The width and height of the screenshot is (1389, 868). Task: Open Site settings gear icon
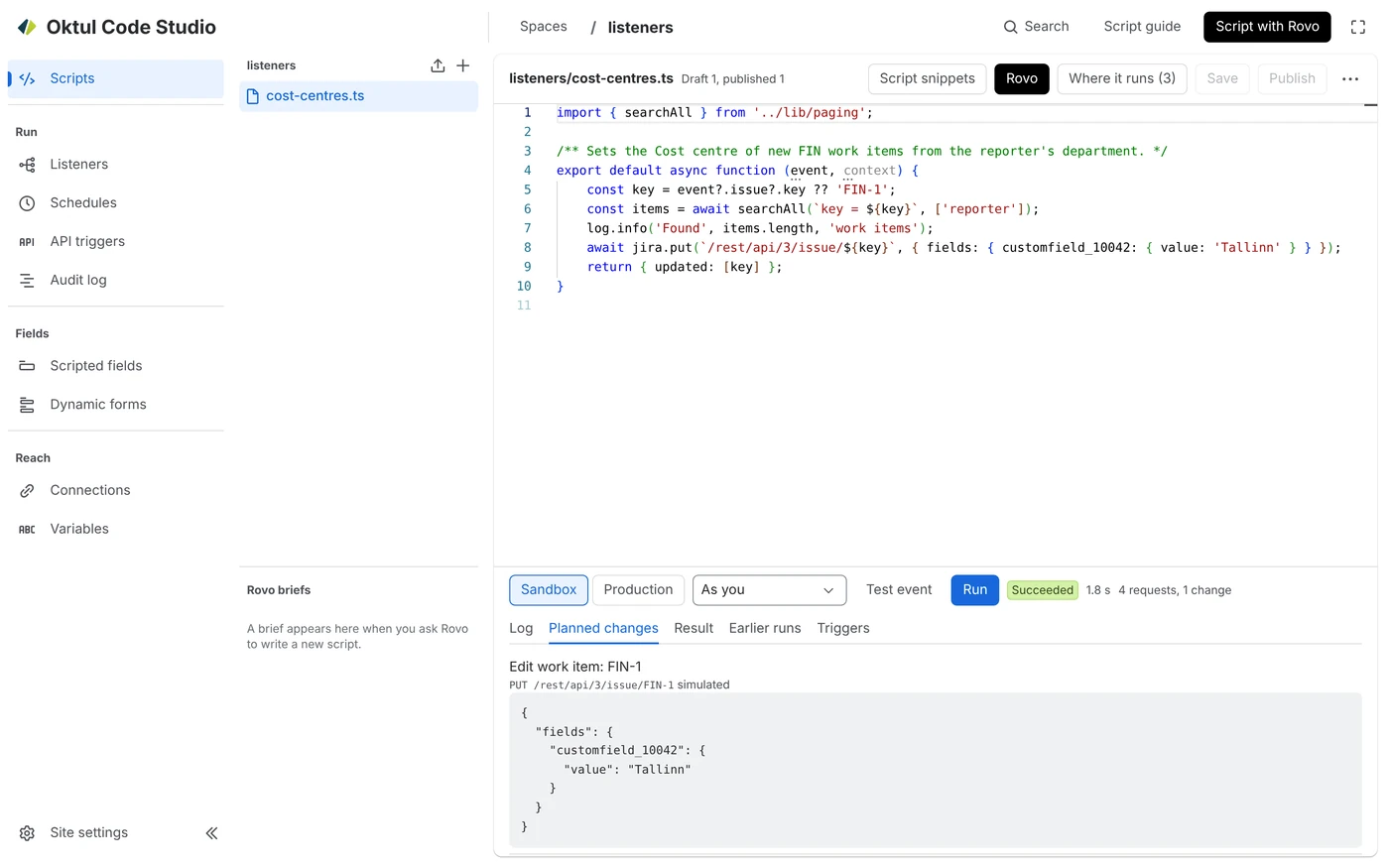coord(28,833)
